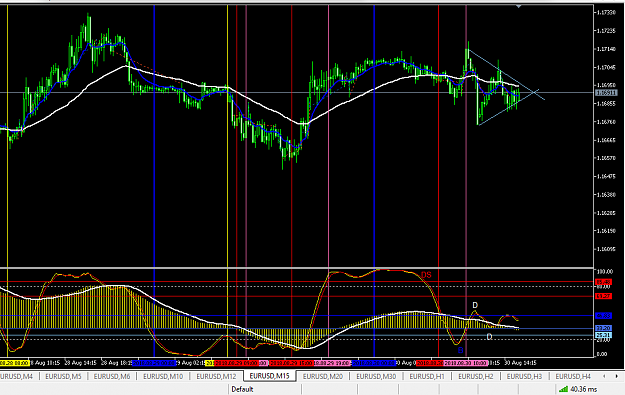Screen dimensions: 625x395
Task: Click the 1.17330 price axis label
Action: 606,13
